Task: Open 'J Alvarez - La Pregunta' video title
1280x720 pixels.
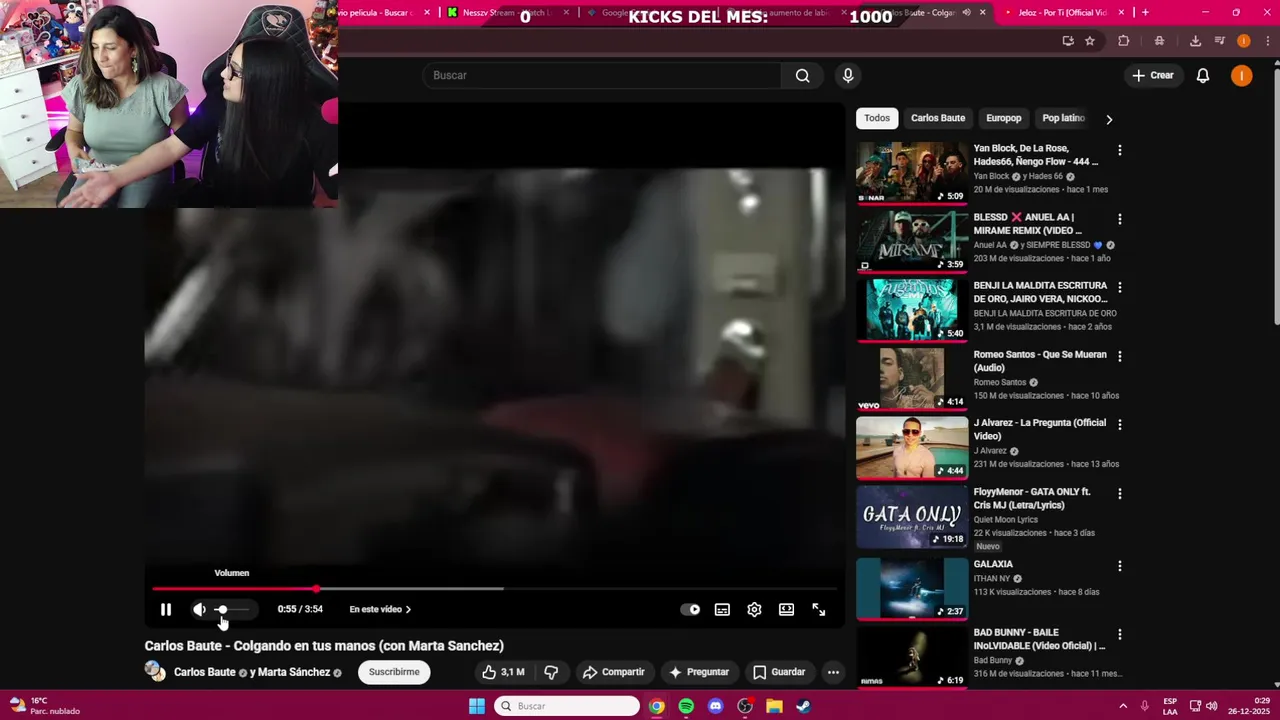Action: point(1040,429)
